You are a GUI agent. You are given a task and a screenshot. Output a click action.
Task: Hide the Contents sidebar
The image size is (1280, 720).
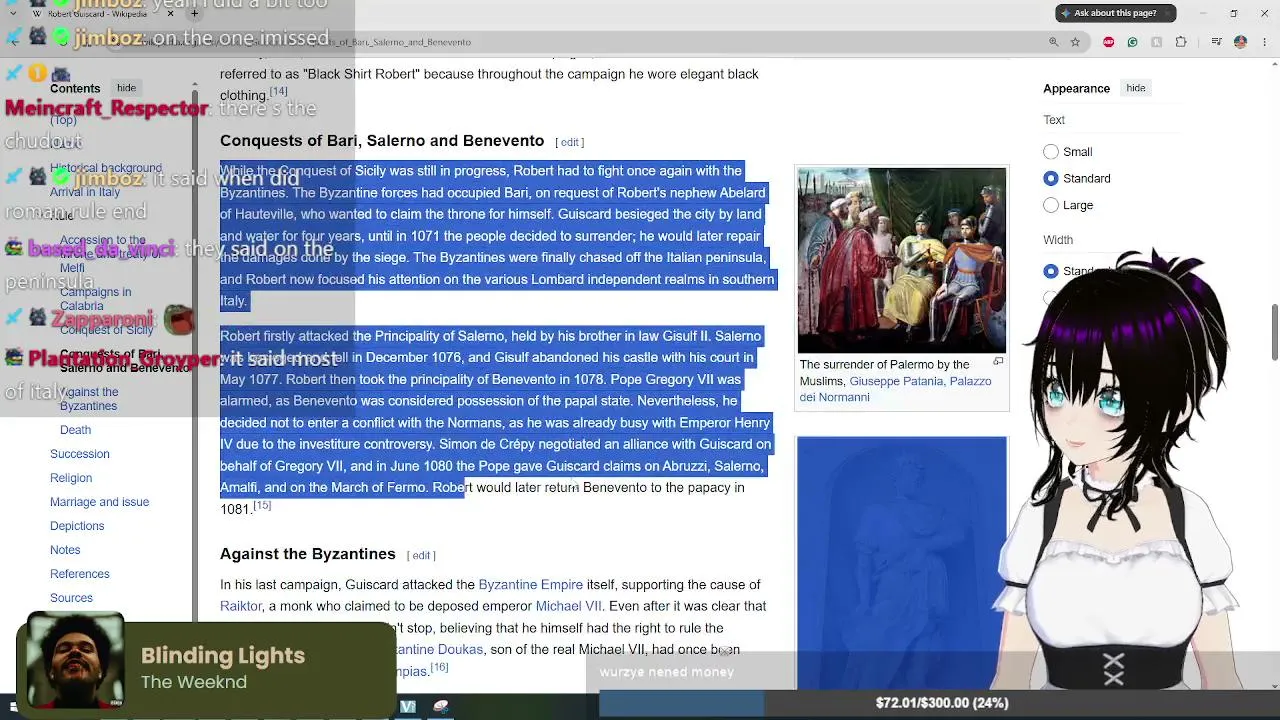click(126, 88)
